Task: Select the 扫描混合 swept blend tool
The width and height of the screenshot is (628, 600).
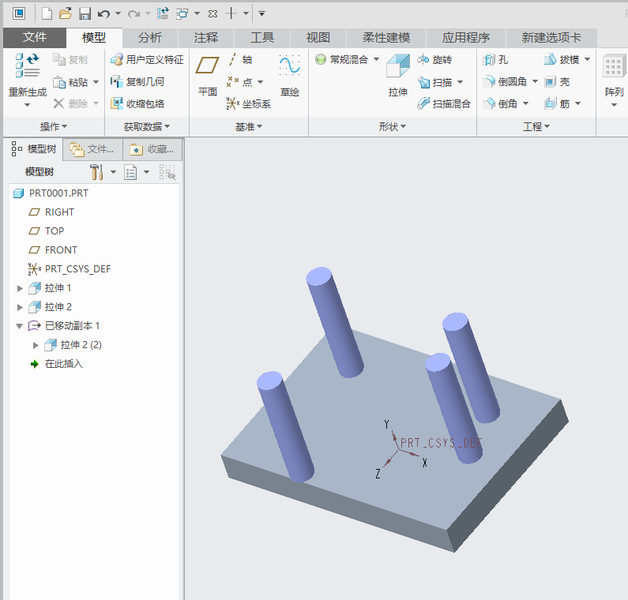Action: [x=444, y=104]
